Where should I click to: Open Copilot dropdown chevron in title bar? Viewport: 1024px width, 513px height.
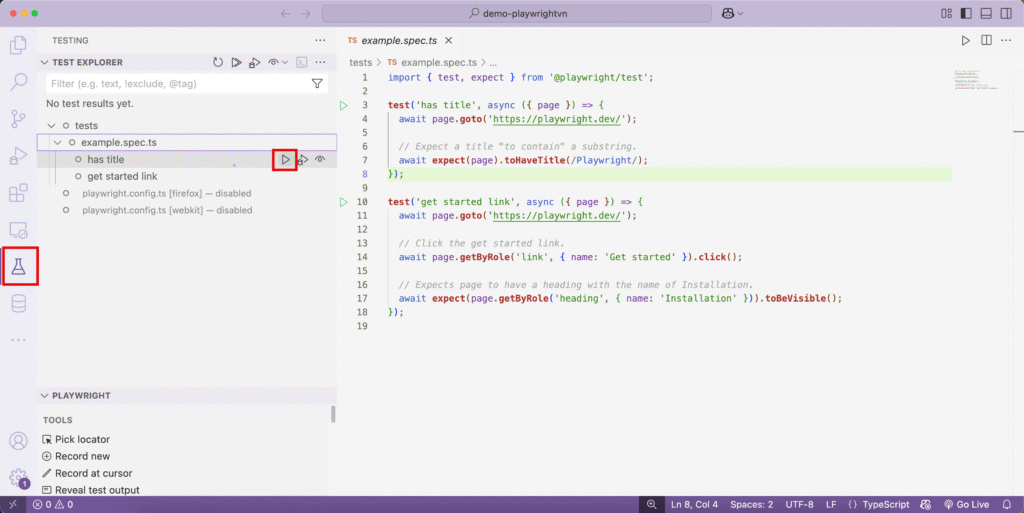pyautogui.click(x=740, y=14)
